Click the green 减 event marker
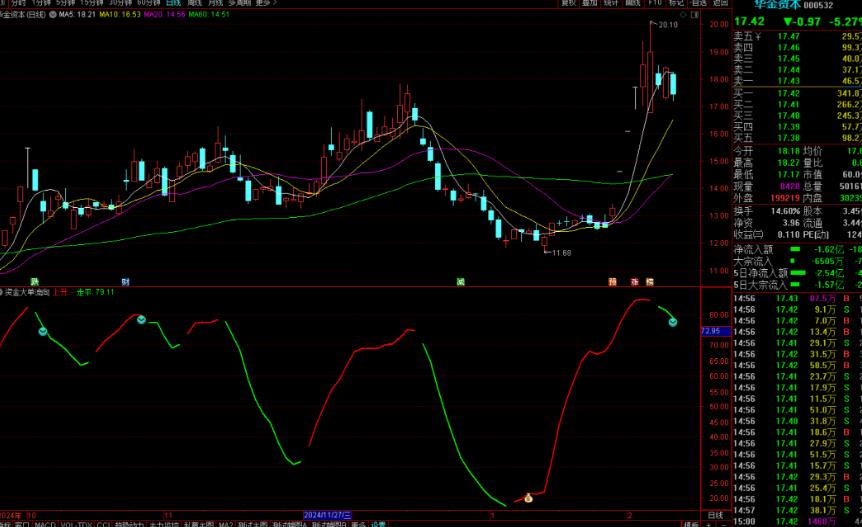The image size is (862, 527). tap(461, 281)
